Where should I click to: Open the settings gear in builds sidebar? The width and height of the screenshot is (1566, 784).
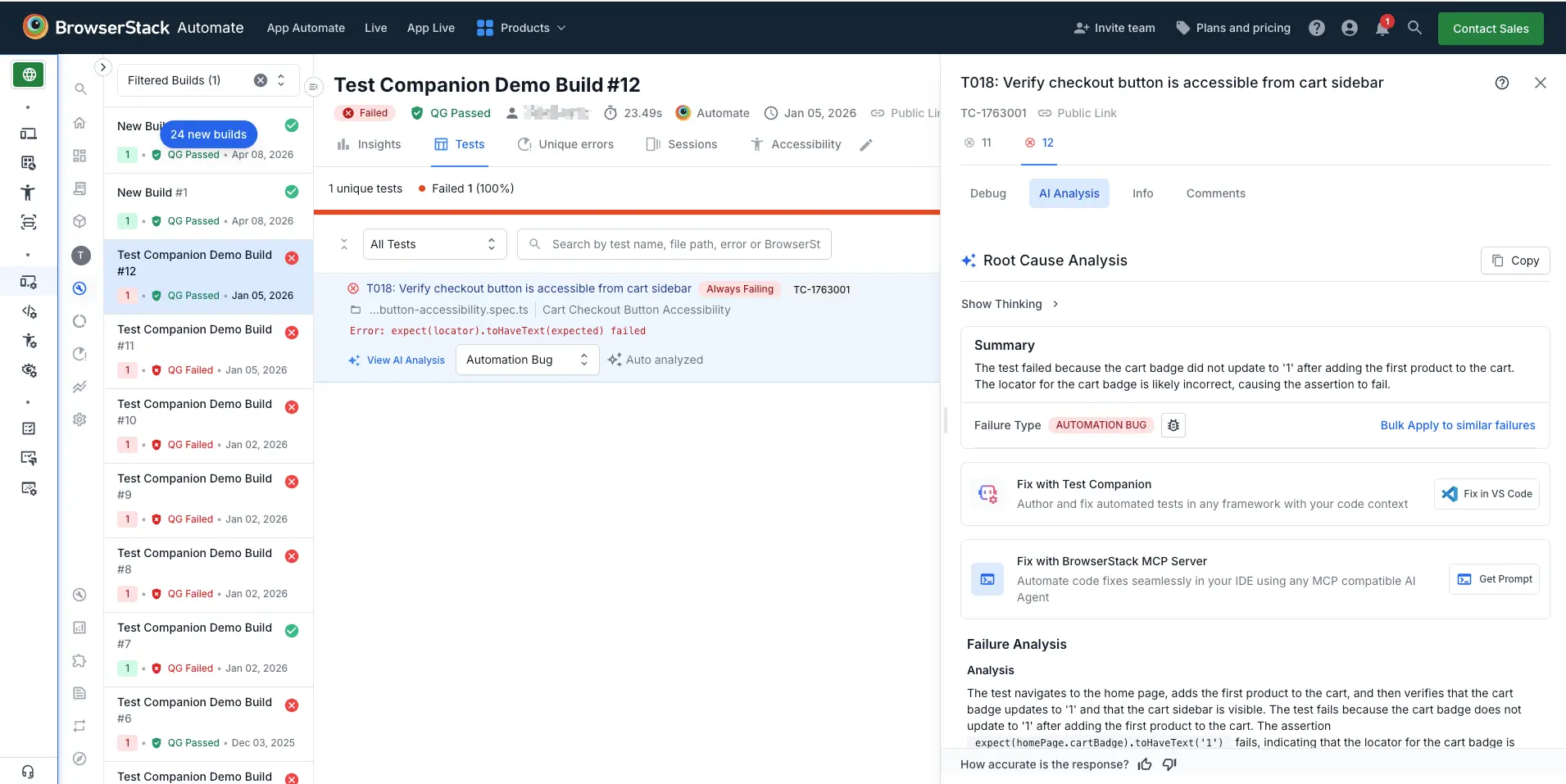tap(79, 419)
